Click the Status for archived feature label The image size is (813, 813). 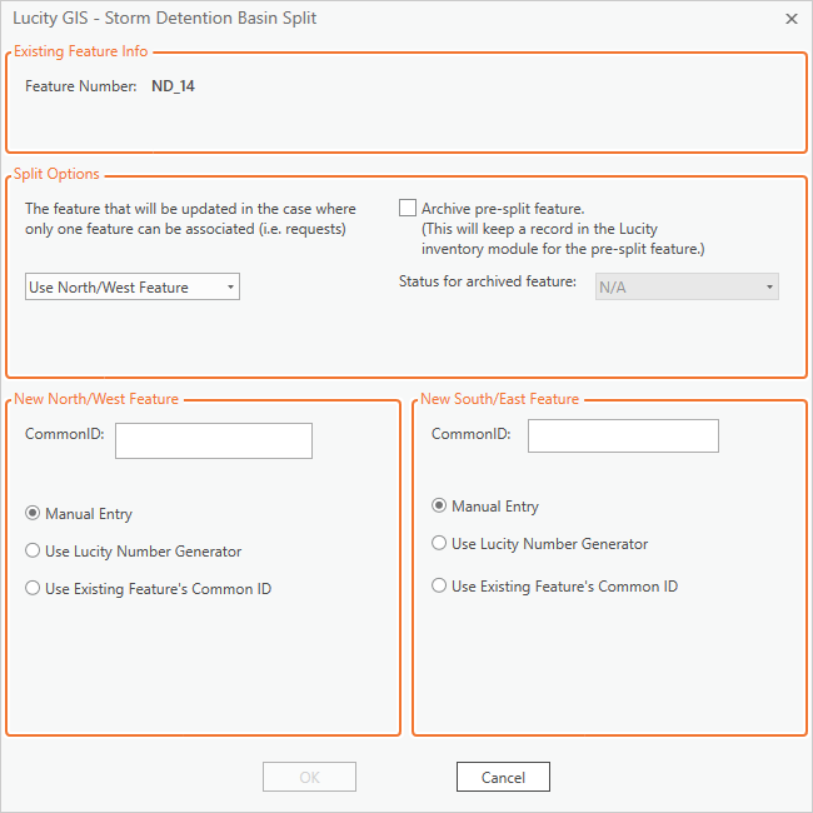tap(487, 282)
